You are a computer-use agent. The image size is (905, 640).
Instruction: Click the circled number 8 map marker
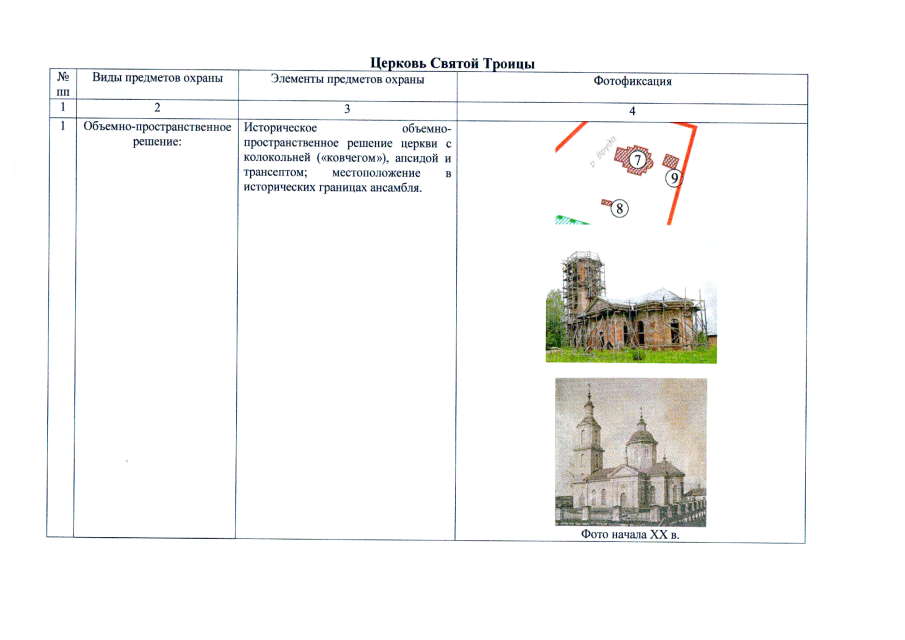[620, 209]
